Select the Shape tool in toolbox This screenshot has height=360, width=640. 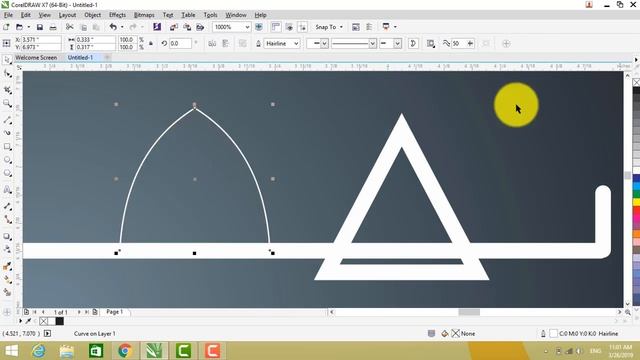(7, 74)
